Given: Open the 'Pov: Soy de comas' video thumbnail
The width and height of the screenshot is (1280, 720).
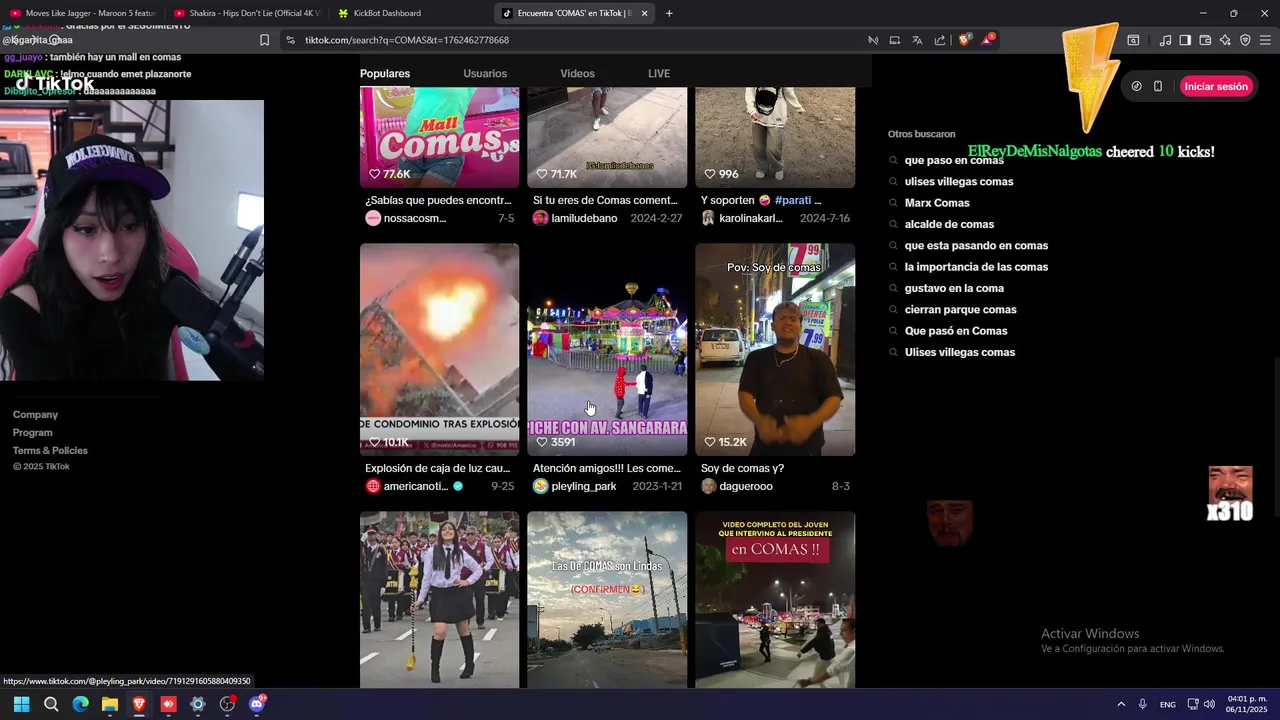Looking at the screenshot, I should click(x=775, y=349).
